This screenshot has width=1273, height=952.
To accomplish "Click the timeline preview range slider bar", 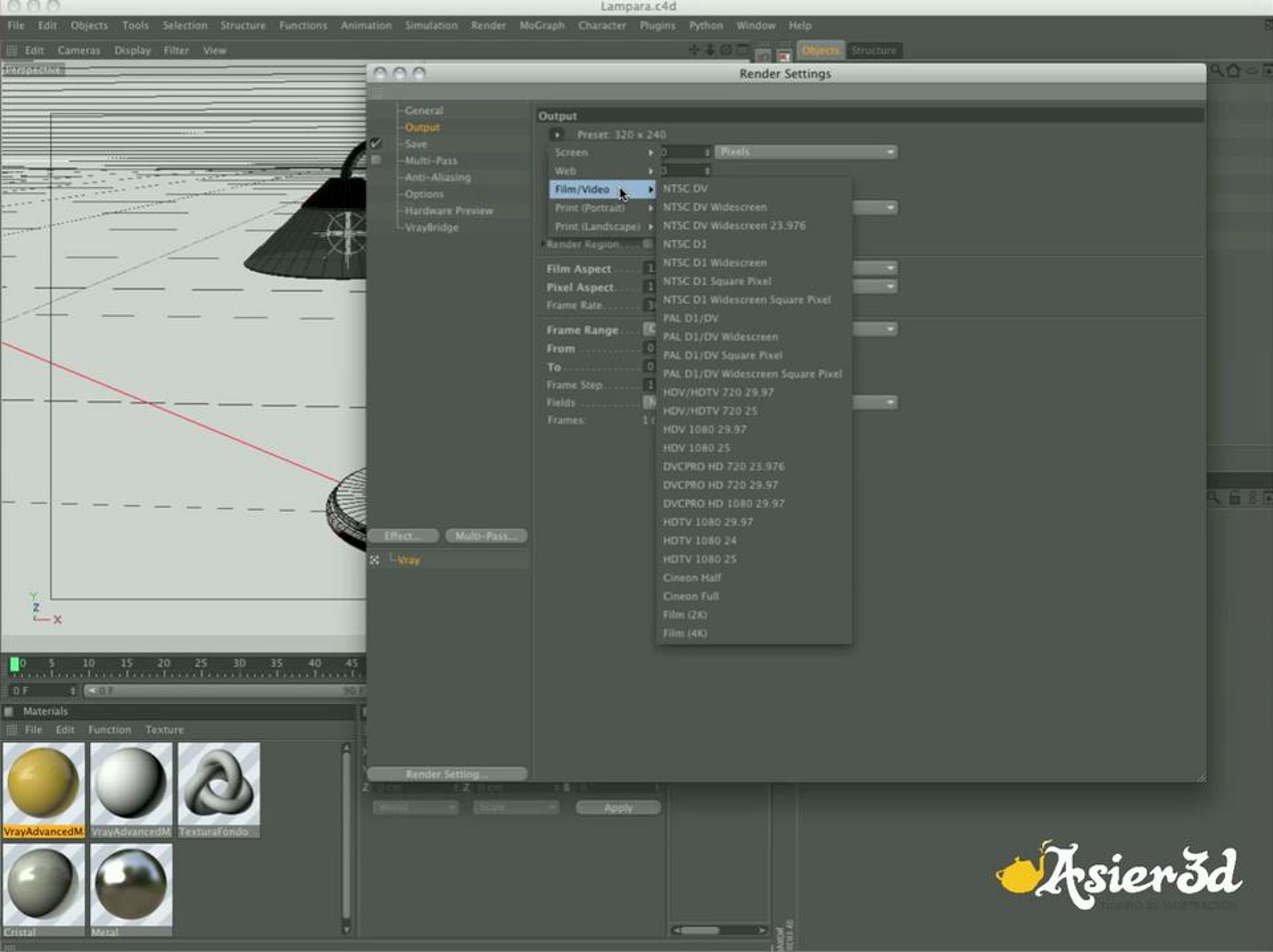I will pos(225,691).
